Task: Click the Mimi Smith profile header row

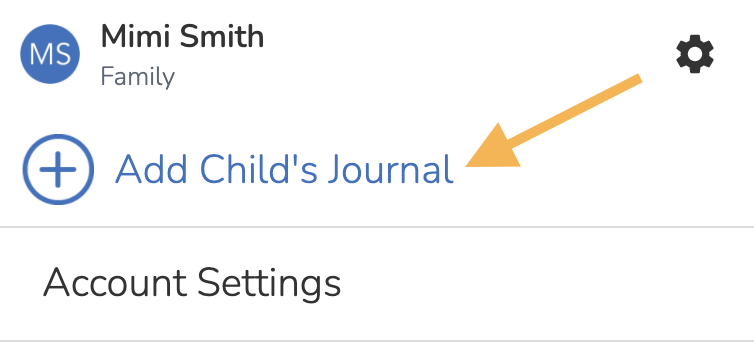Action: pyautogui.click(x=377, y=54)
